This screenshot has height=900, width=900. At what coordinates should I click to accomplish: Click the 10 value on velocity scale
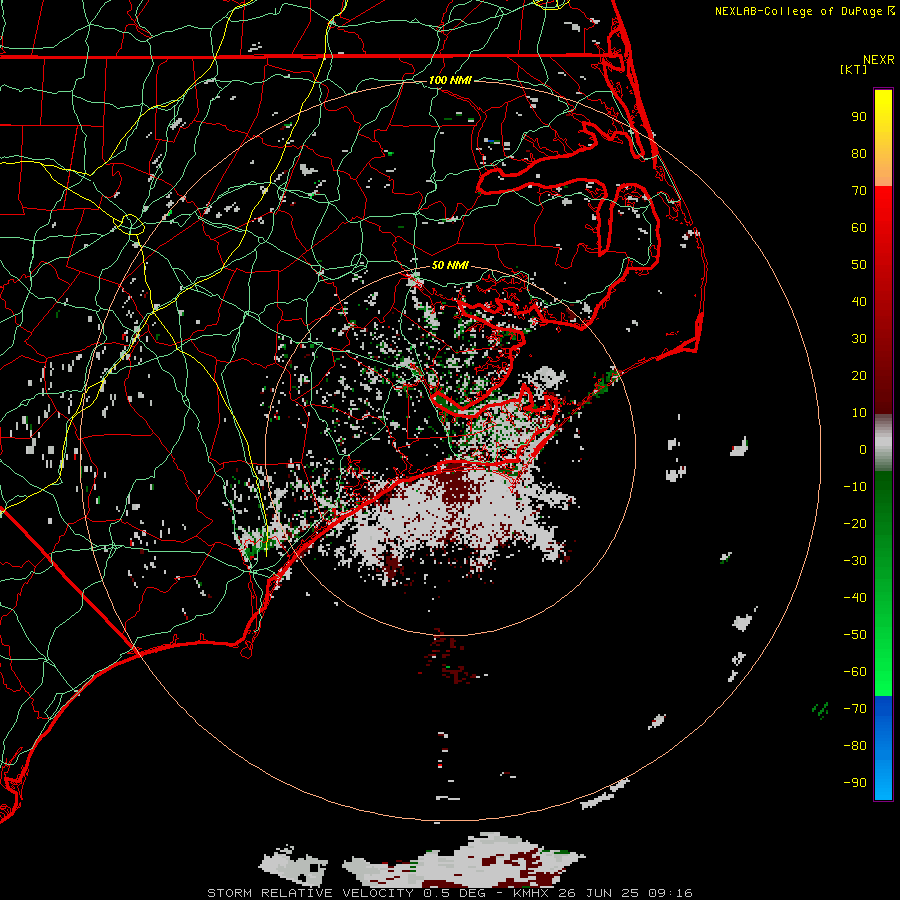tap(859, 413)
